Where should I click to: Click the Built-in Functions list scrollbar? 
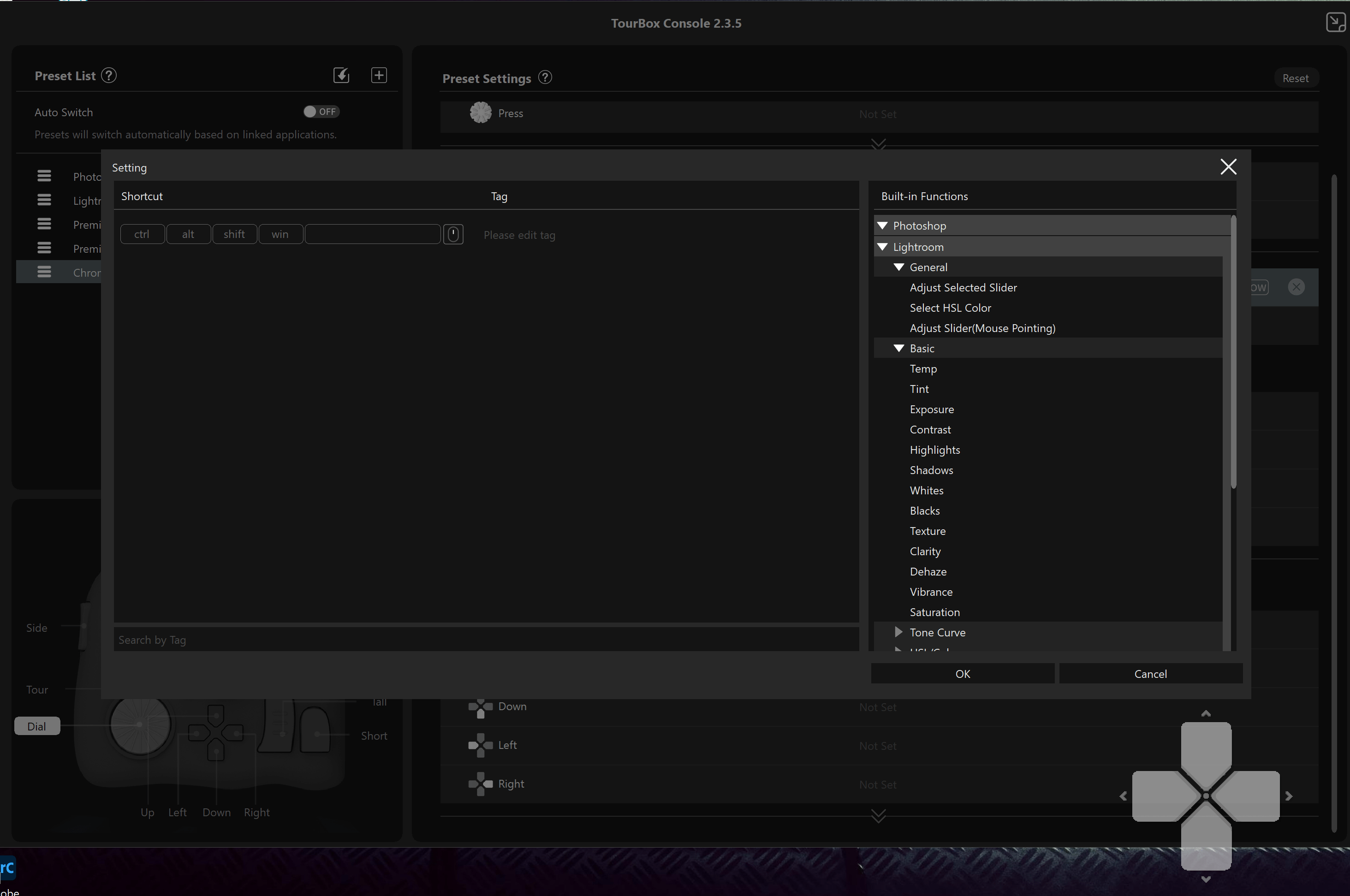coord(1233,351)
